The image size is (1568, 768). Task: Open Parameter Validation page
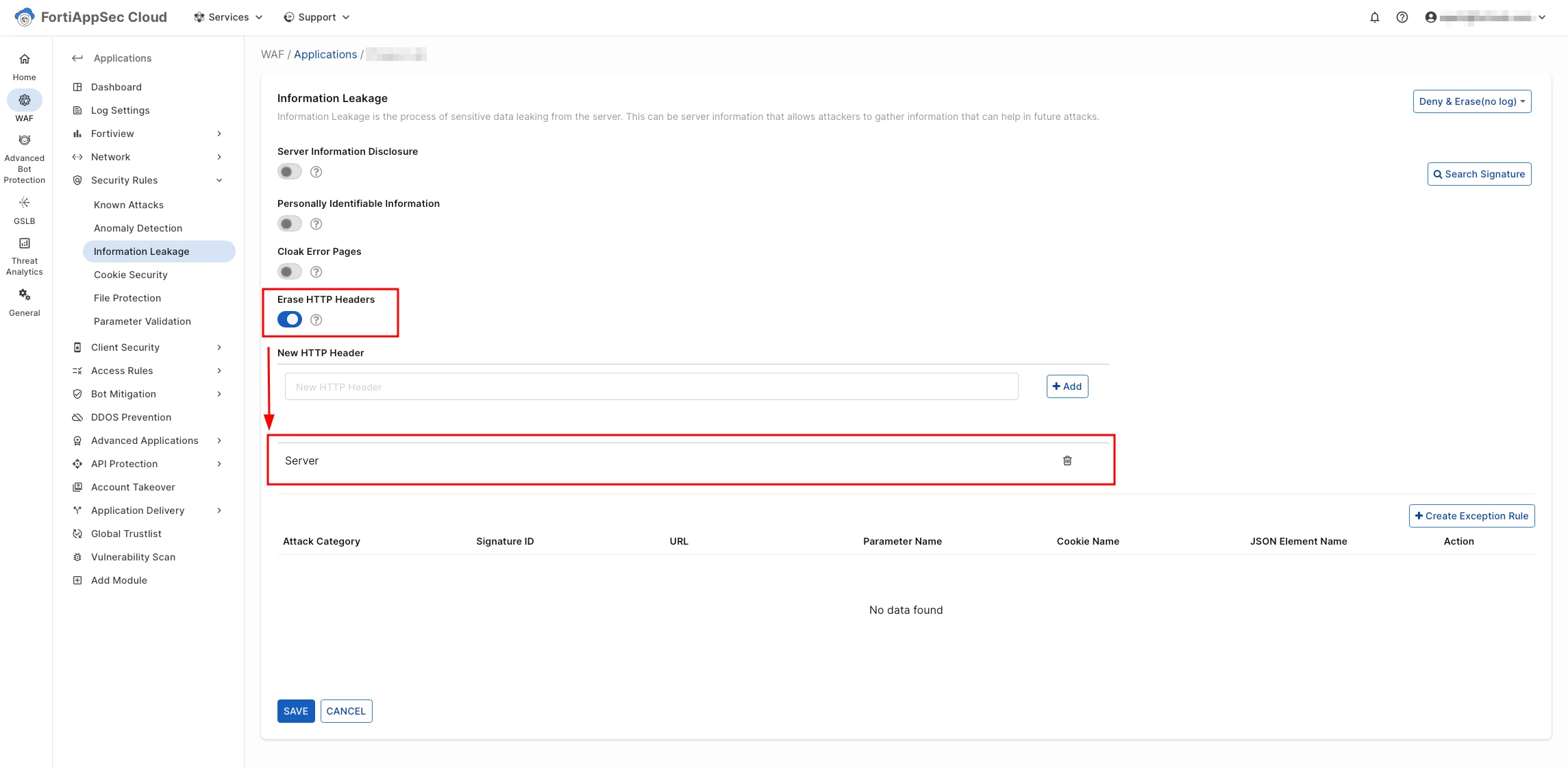(142, 321)
